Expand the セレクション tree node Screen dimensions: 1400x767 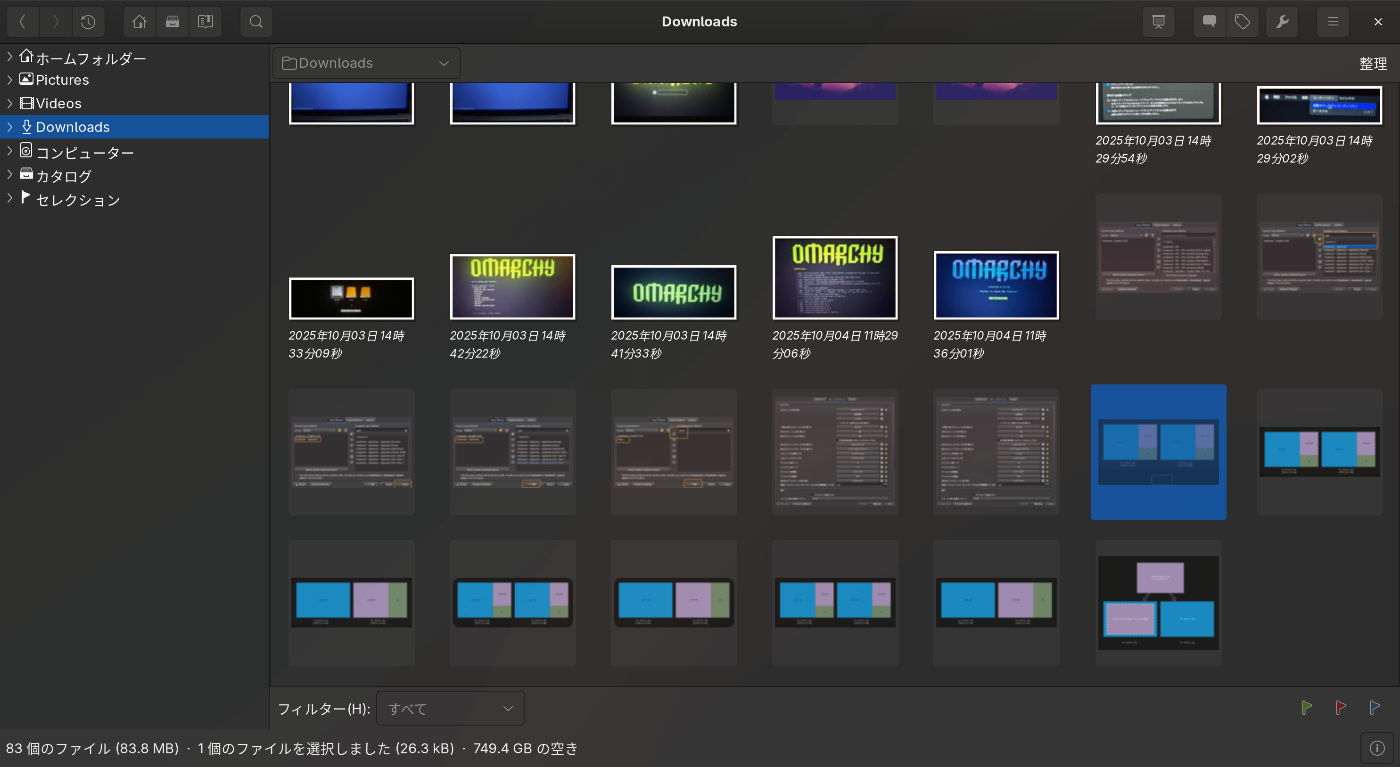point(10,198)
